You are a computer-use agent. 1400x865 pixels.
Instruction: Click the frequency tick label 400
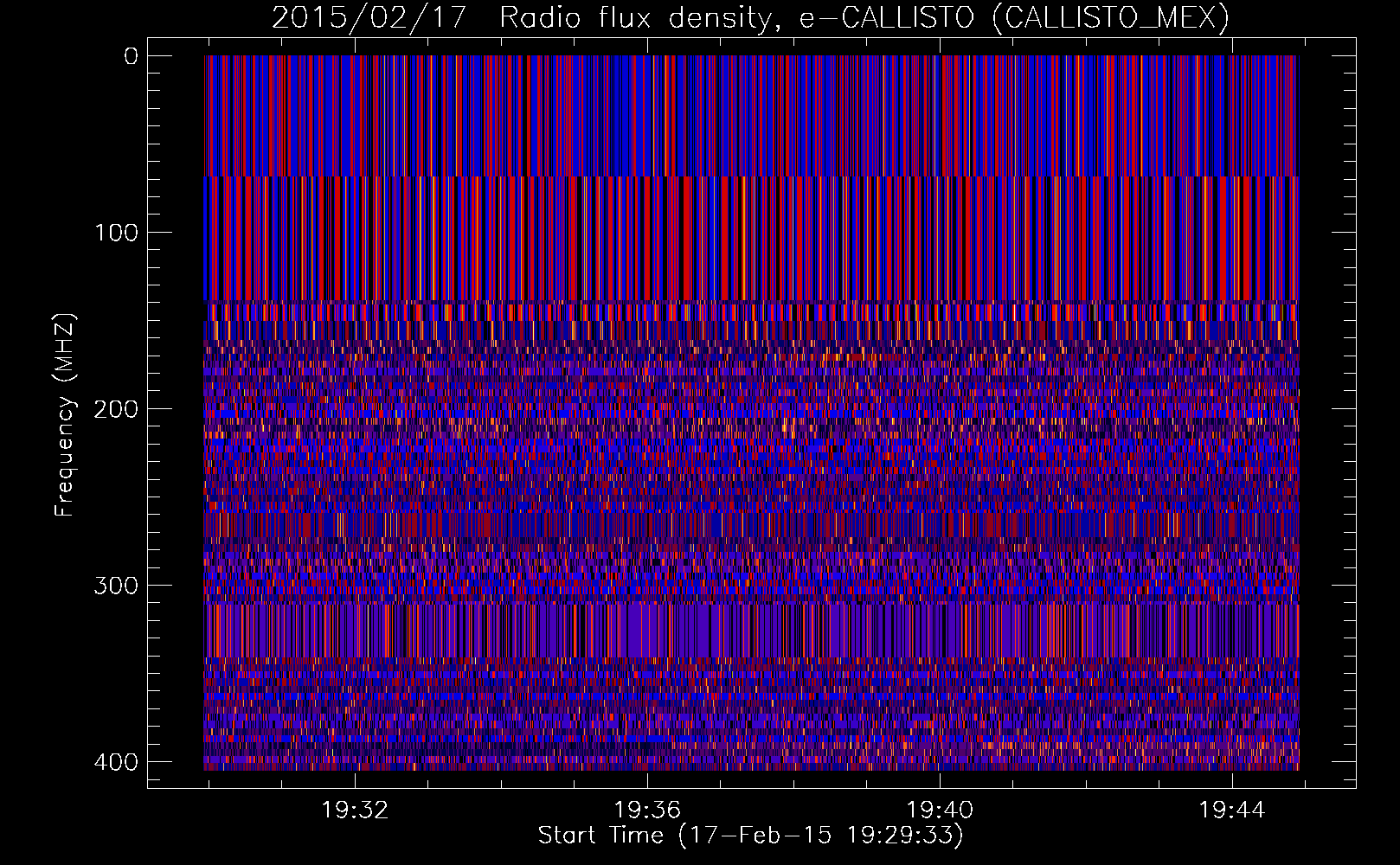115,762
